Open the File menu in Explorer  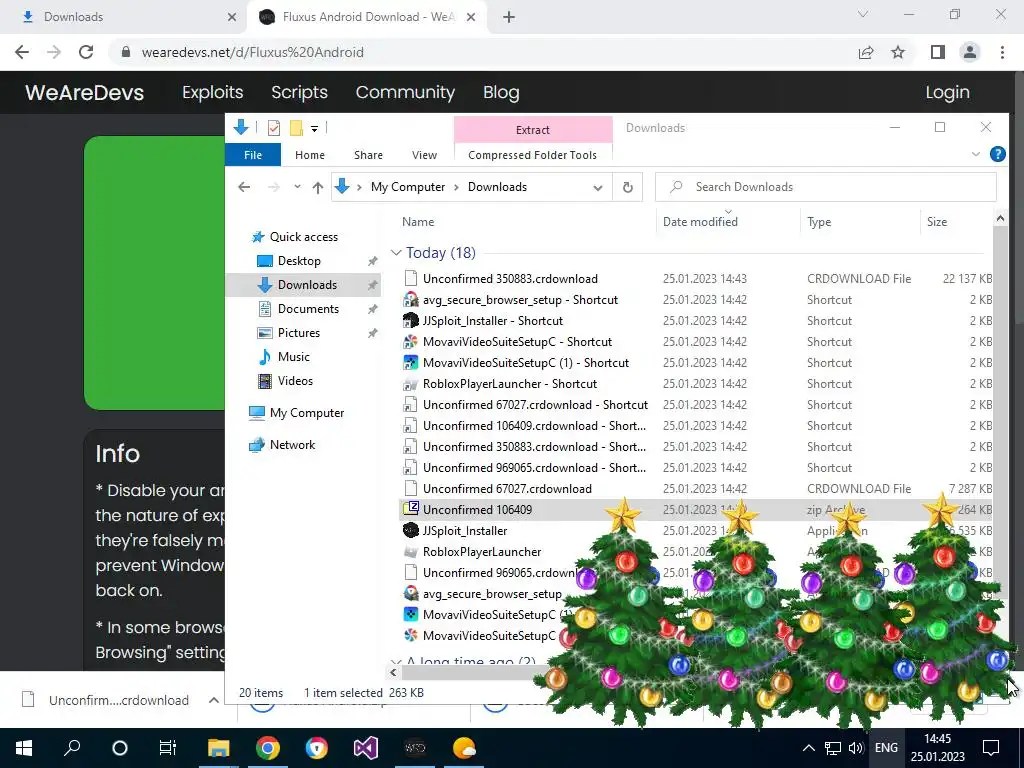tap(253, 155)
